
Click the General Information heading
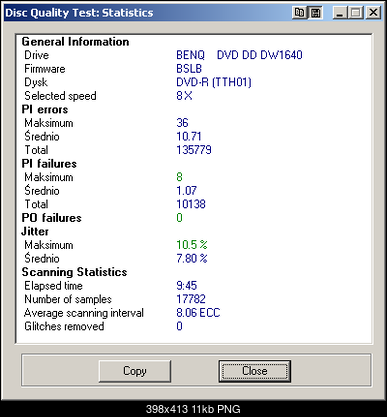pyautogui.click(x=75, y=42)
